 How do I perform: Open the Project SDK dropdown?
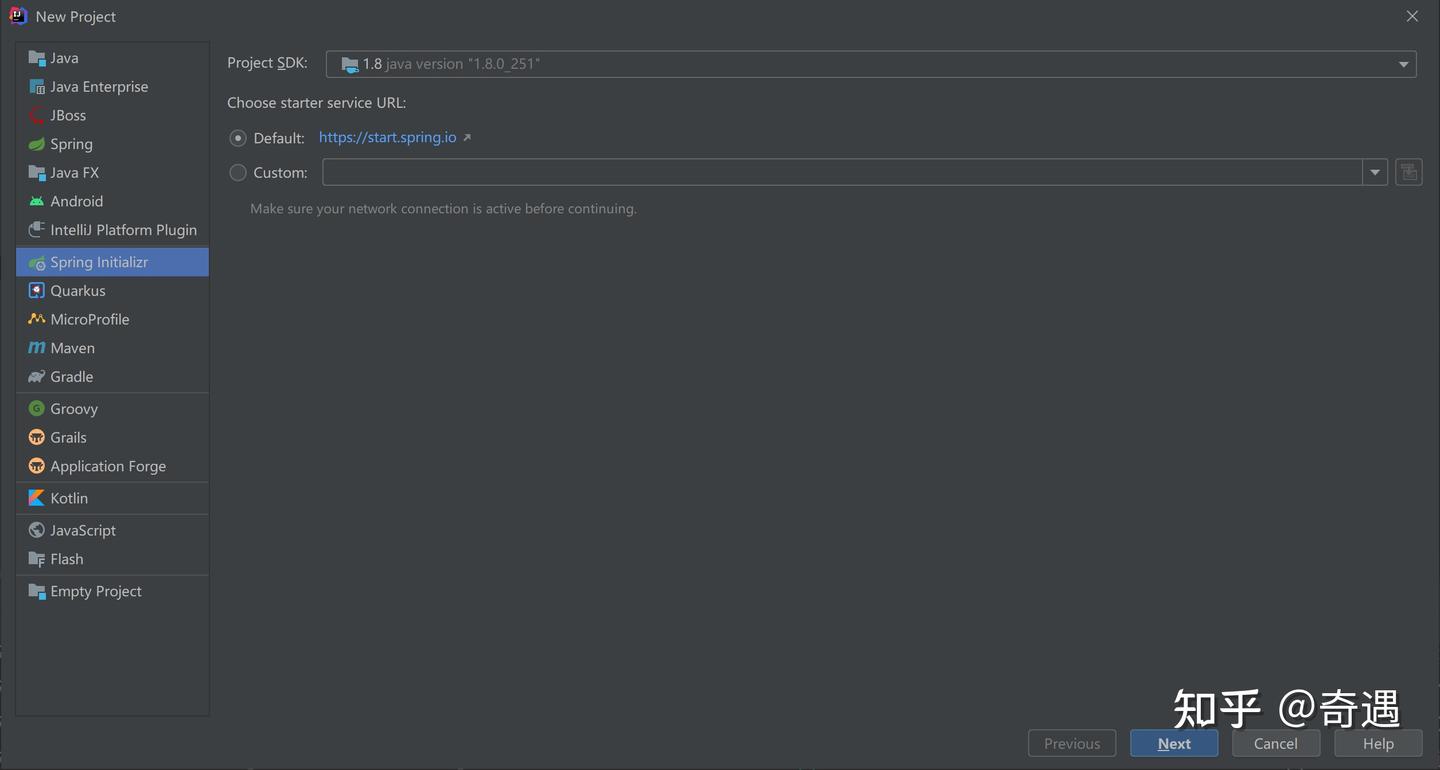[x=1404, y=63]
